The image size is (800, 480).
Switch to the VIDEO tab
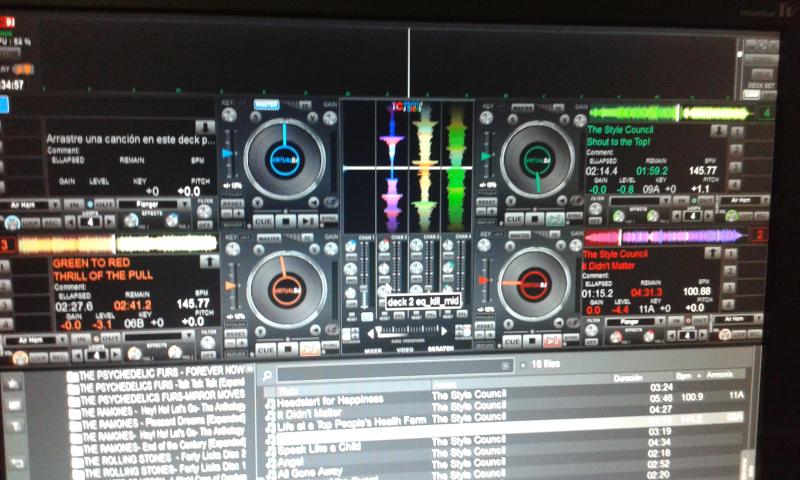405,350
